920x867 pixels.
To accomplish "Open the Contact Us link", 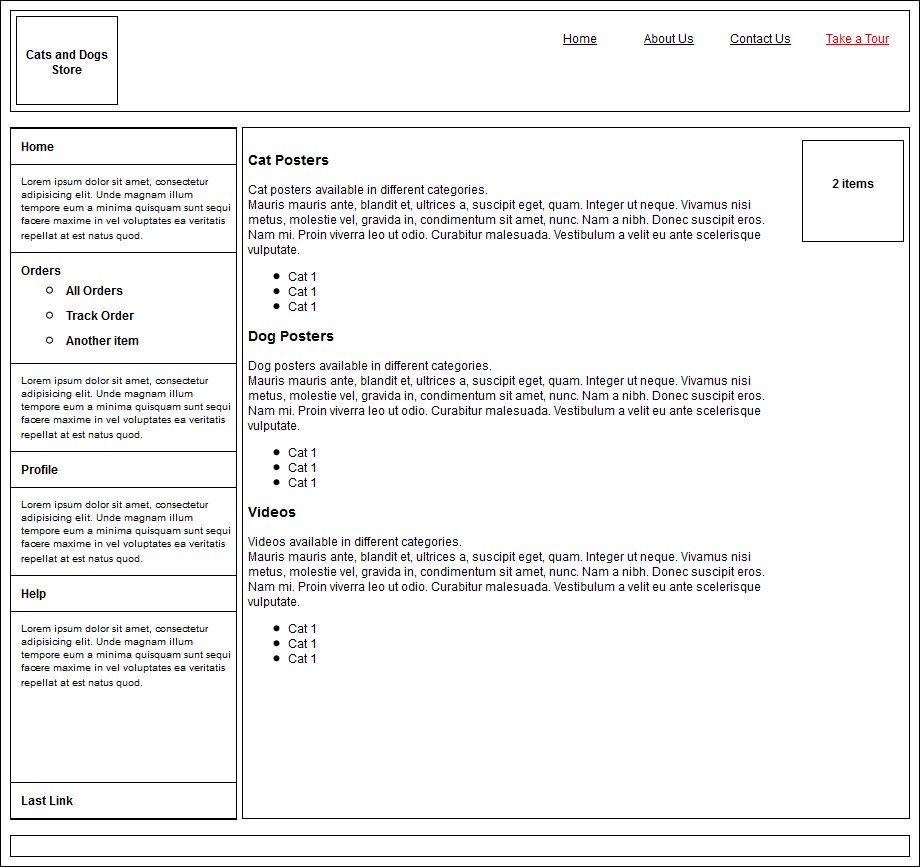I will (760, 39).
